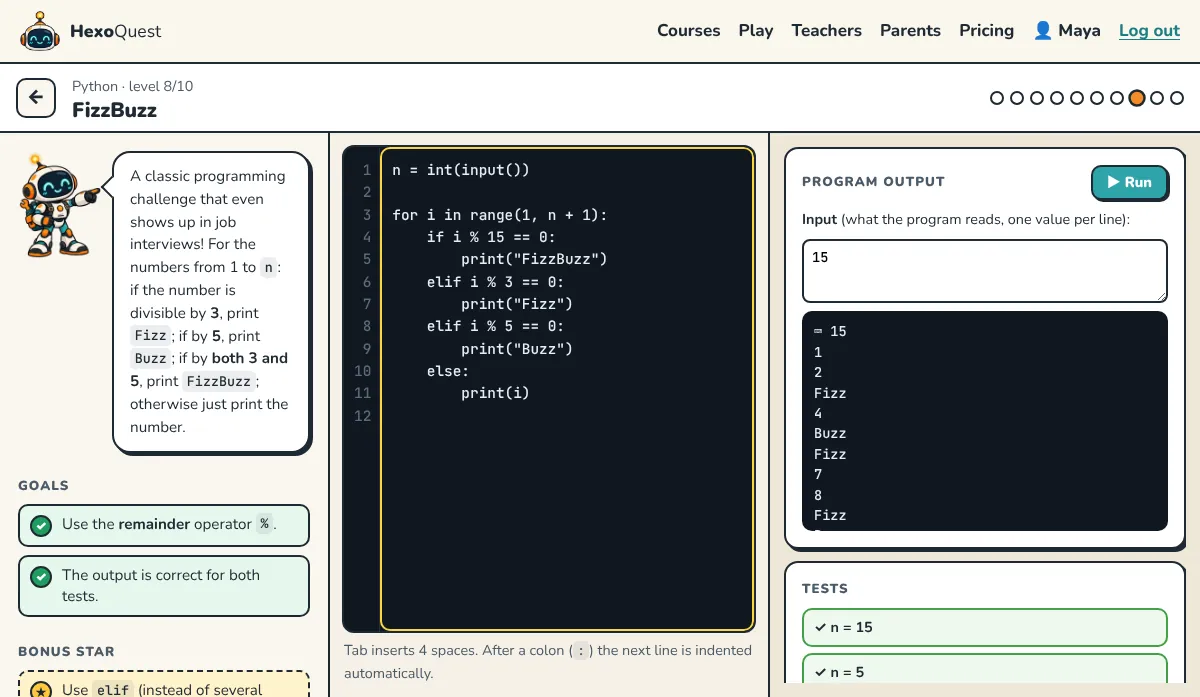The width and height of the screenshot is (1200, 697).
Task: Select the fifth level progress dot
Action: click(x=1077, y=98)
